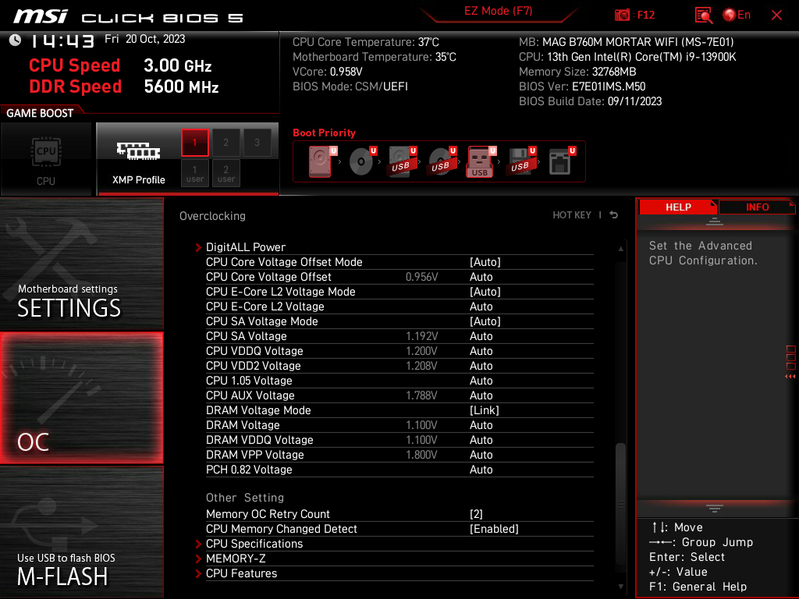The width and height of the screenshot is (799, 599).
Task: Open CPU E-Core L2 Voltage Mode [Auto] dropdown
Action: 485,292
